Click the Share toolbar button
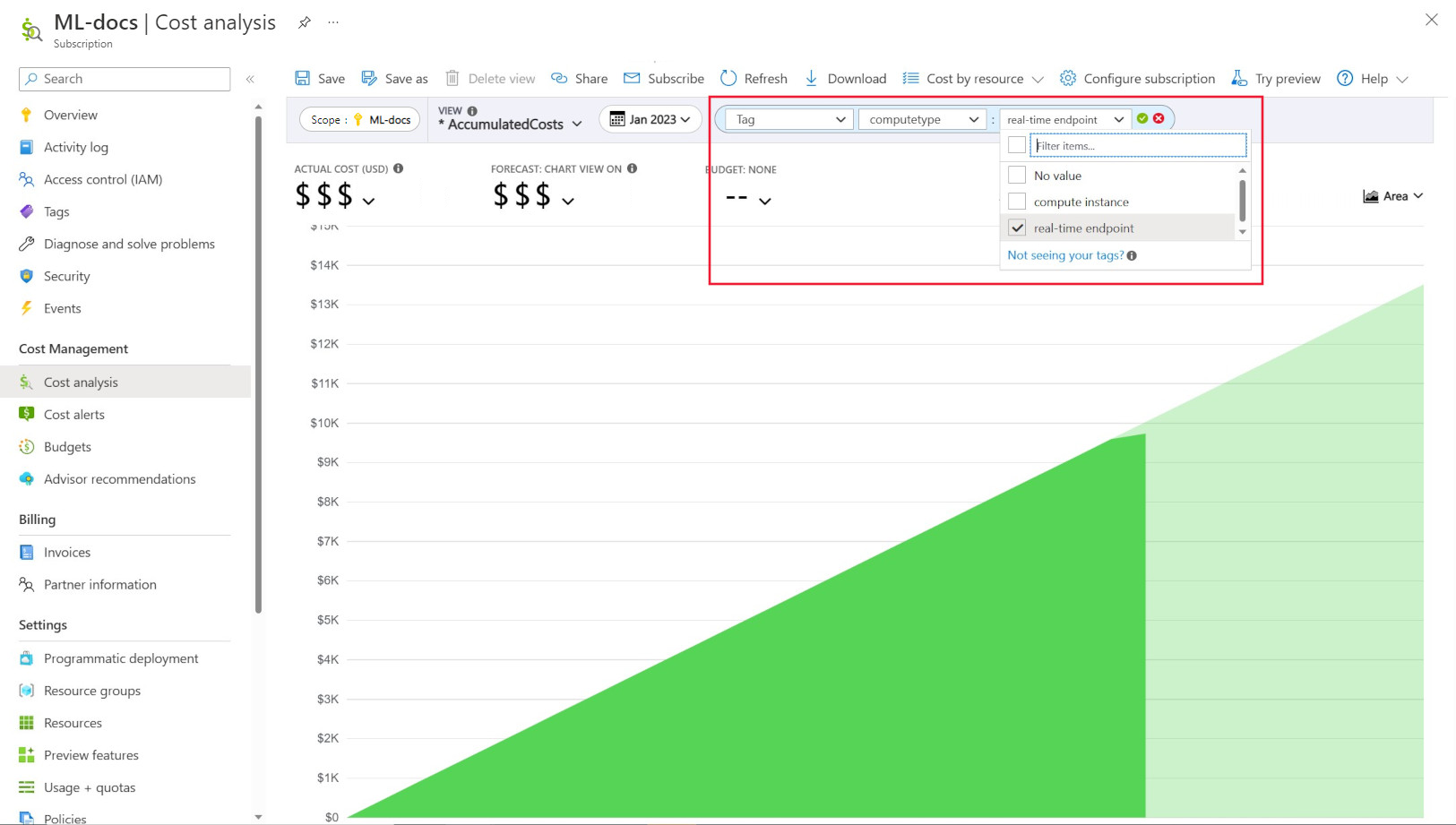Image resolution: width=1456 pixels, height=825 pixels. 579,78
